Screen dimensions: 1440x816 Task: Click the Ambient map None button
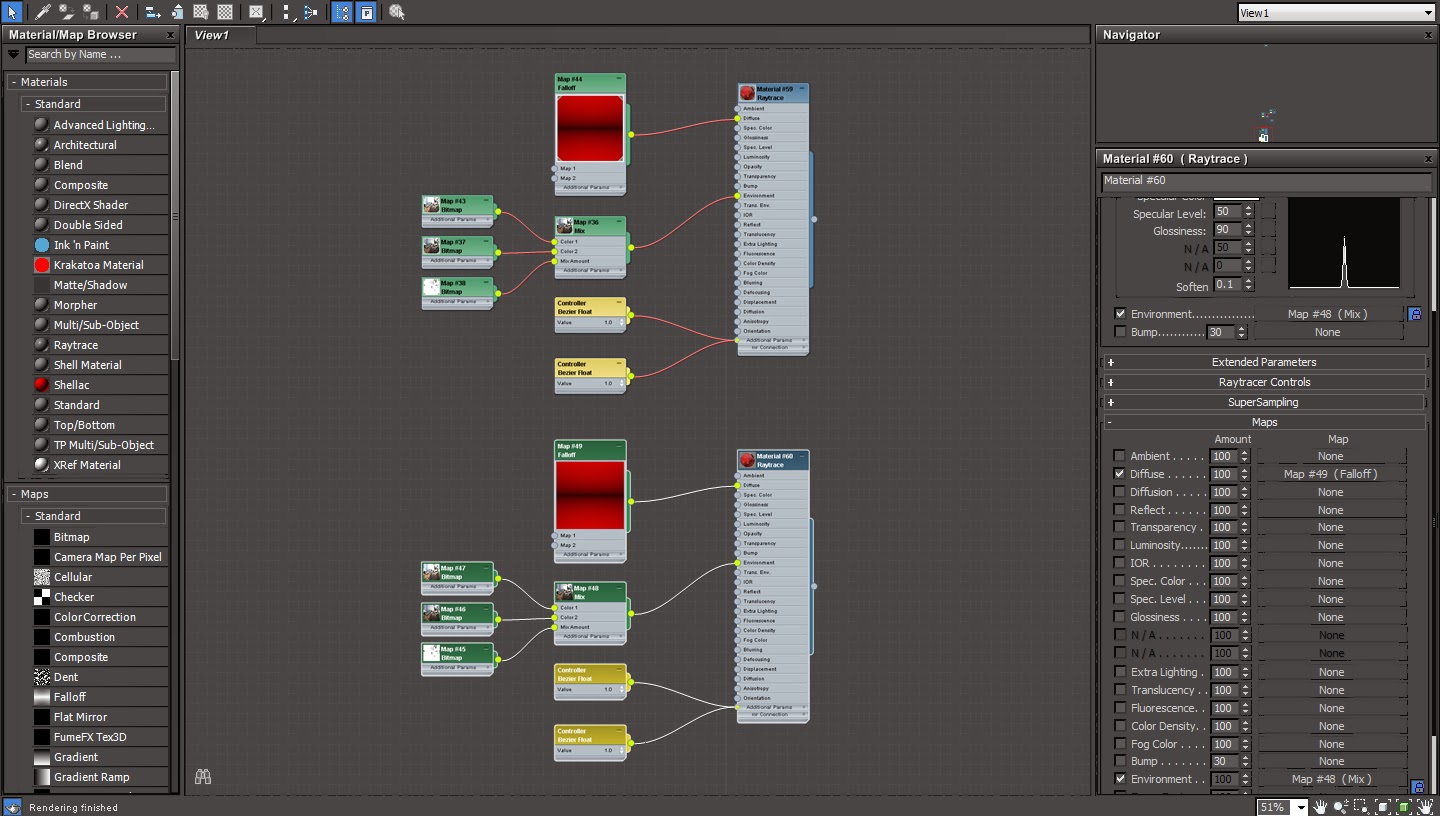tap(1331, 456)
